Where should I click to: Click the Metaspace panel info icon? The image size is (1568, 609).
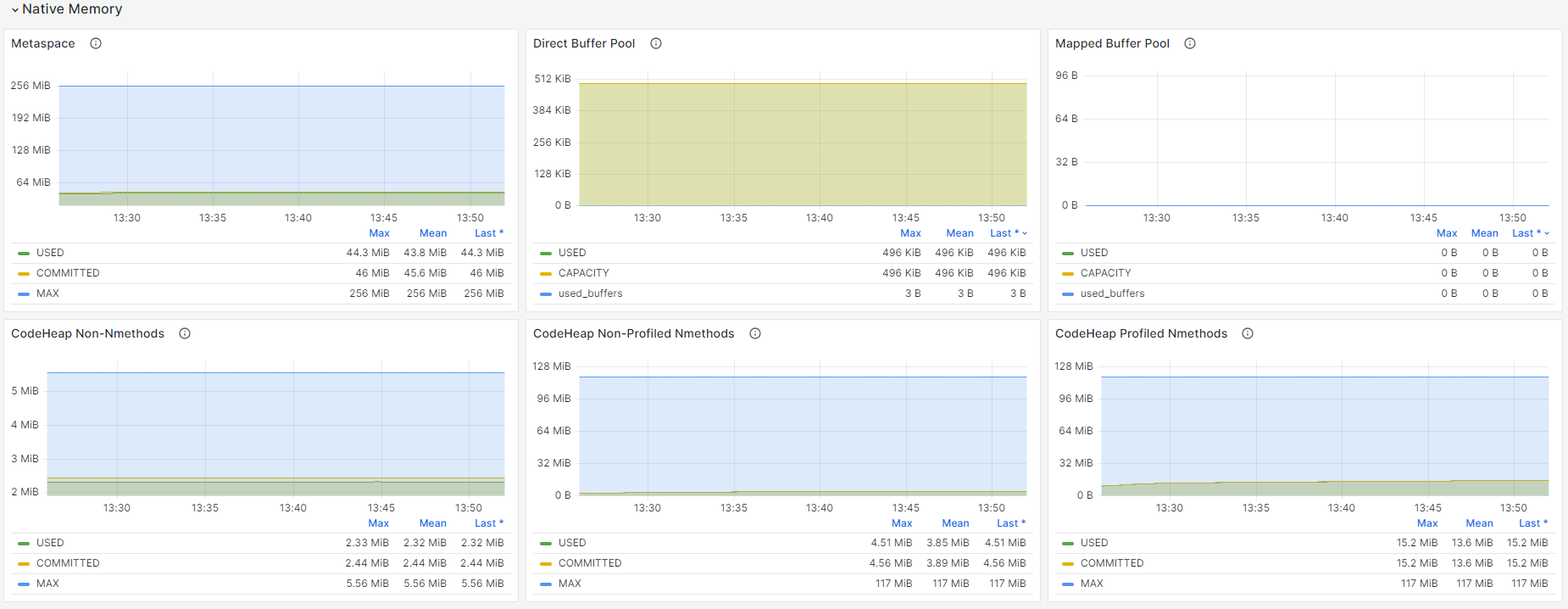coord(96,43)
